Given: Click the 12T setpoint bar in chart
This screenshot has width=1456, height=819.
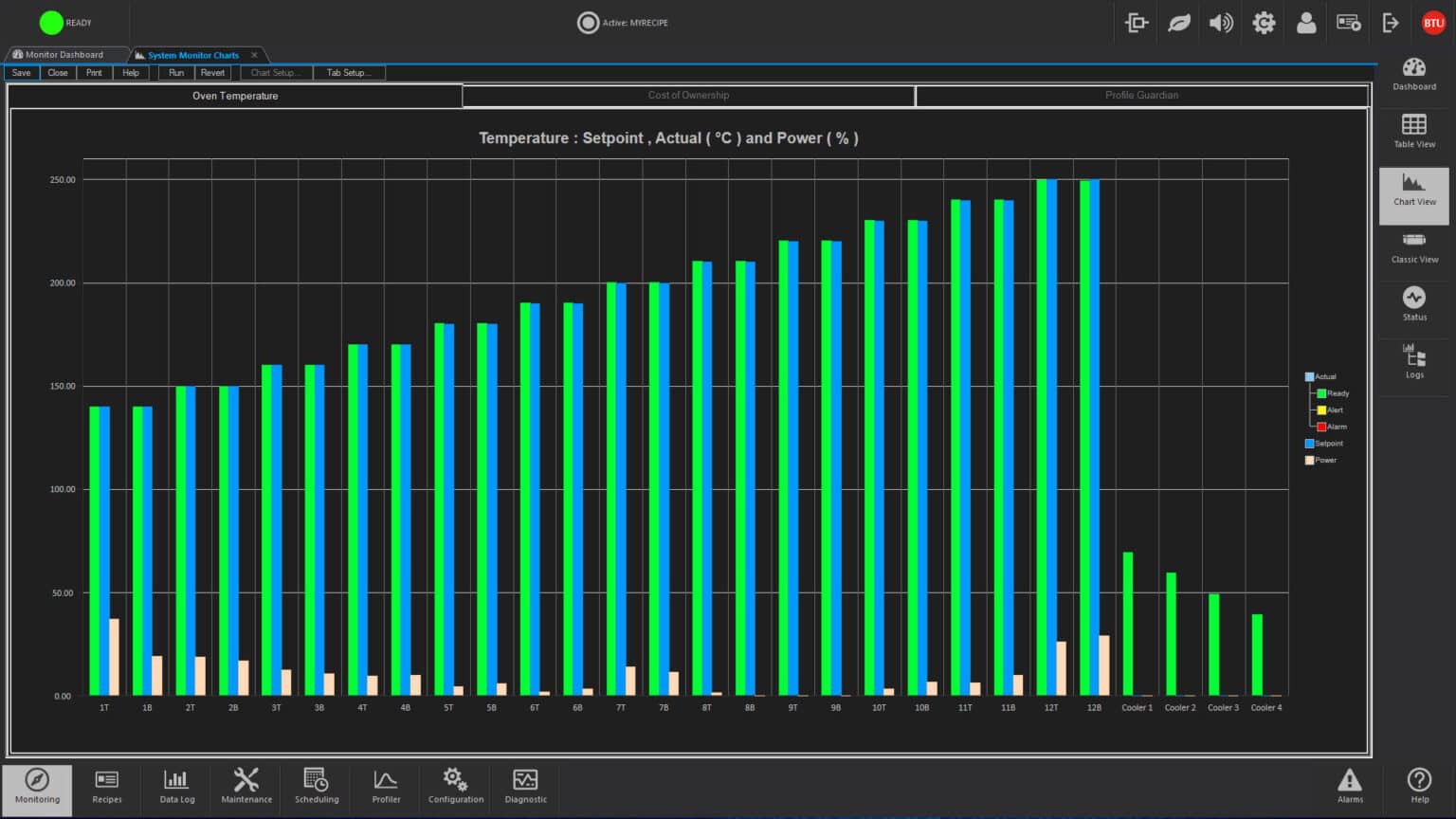Looking at the screenshot, I should 1051,436.
